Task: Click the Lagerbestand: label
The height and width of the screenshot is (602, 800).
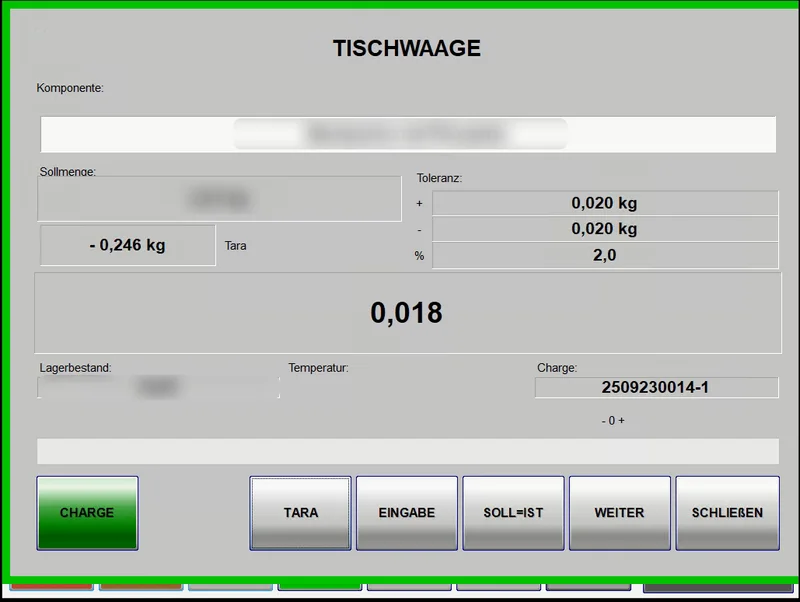Action: click(76, 368)
